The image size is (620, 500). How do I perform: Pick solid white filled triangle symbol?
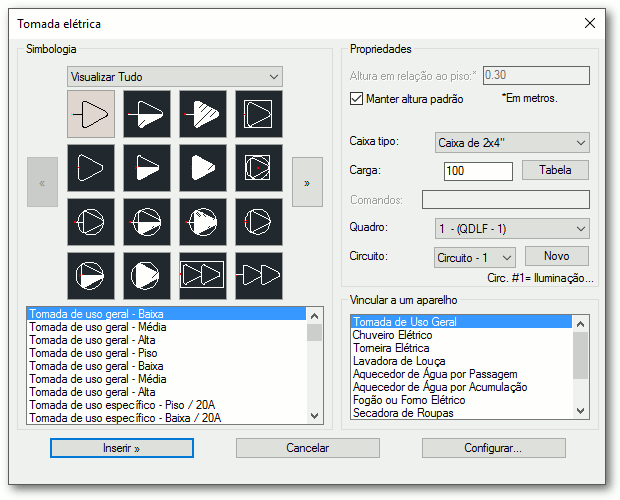point(203,168)
